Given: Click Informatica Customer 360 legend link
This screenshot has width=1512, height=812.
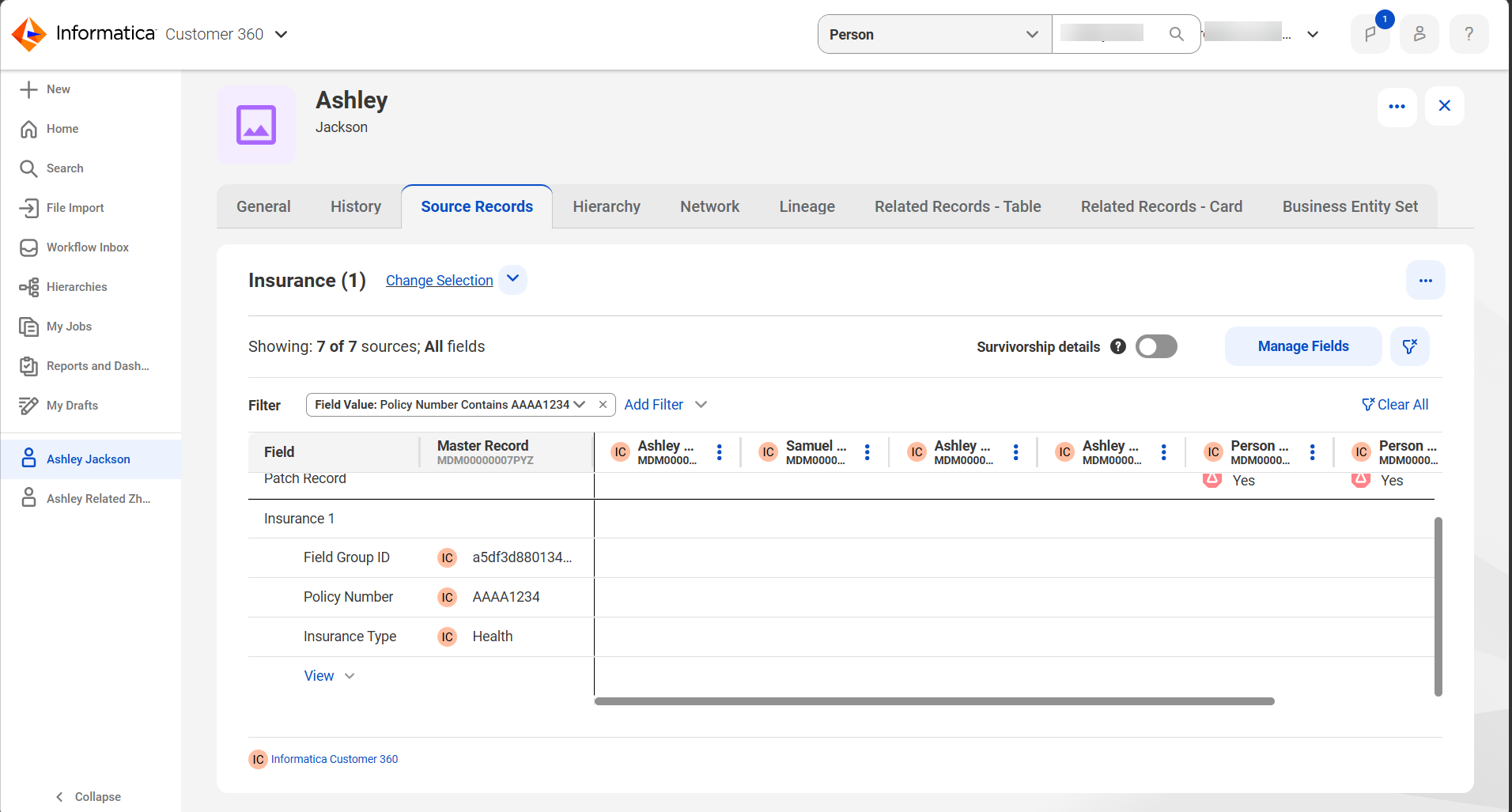Looking at the screenshot, I should click(x=335, y=759).
